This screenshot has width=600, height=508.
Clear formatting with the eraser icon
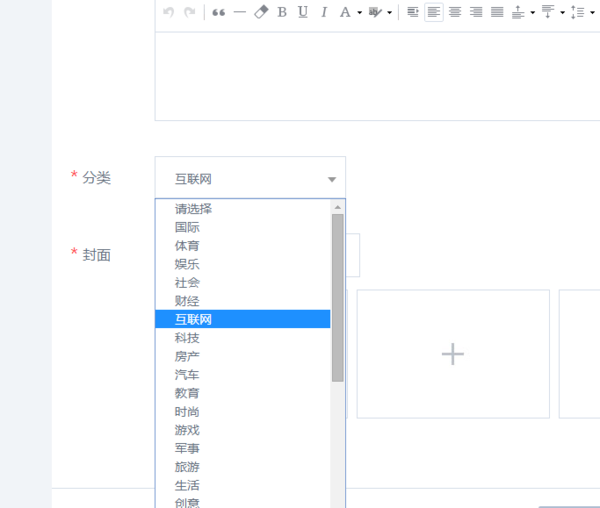point(261,12)
